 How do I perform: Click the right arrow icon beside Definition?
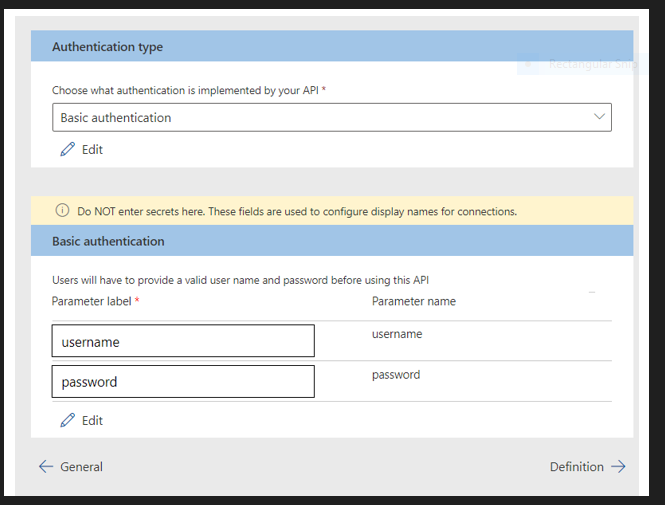pyautogui.click(x=618, y=466)
